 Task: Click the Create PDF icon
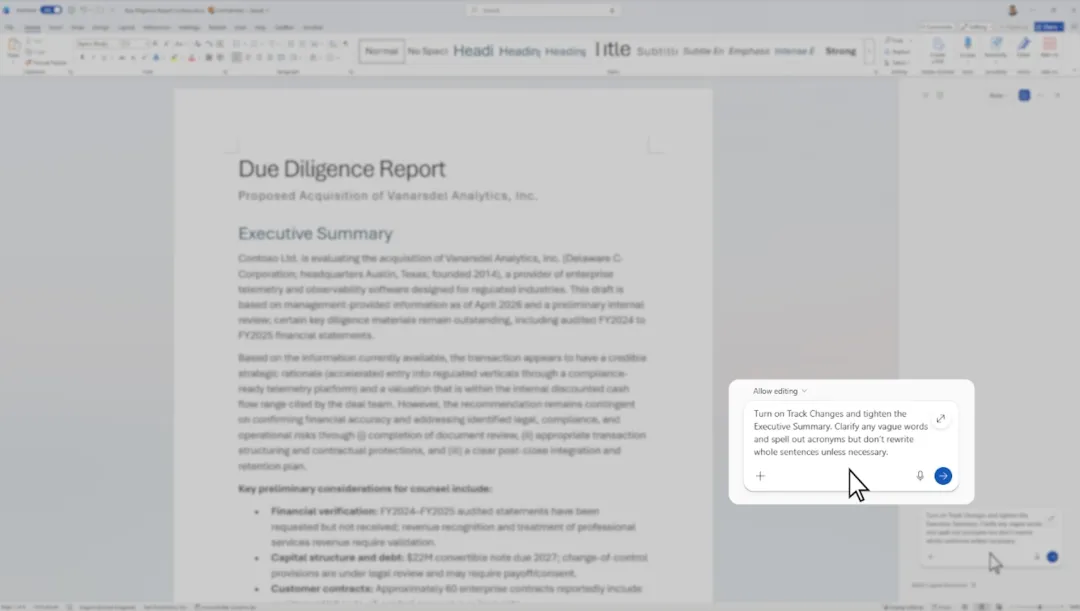[937, 49]
